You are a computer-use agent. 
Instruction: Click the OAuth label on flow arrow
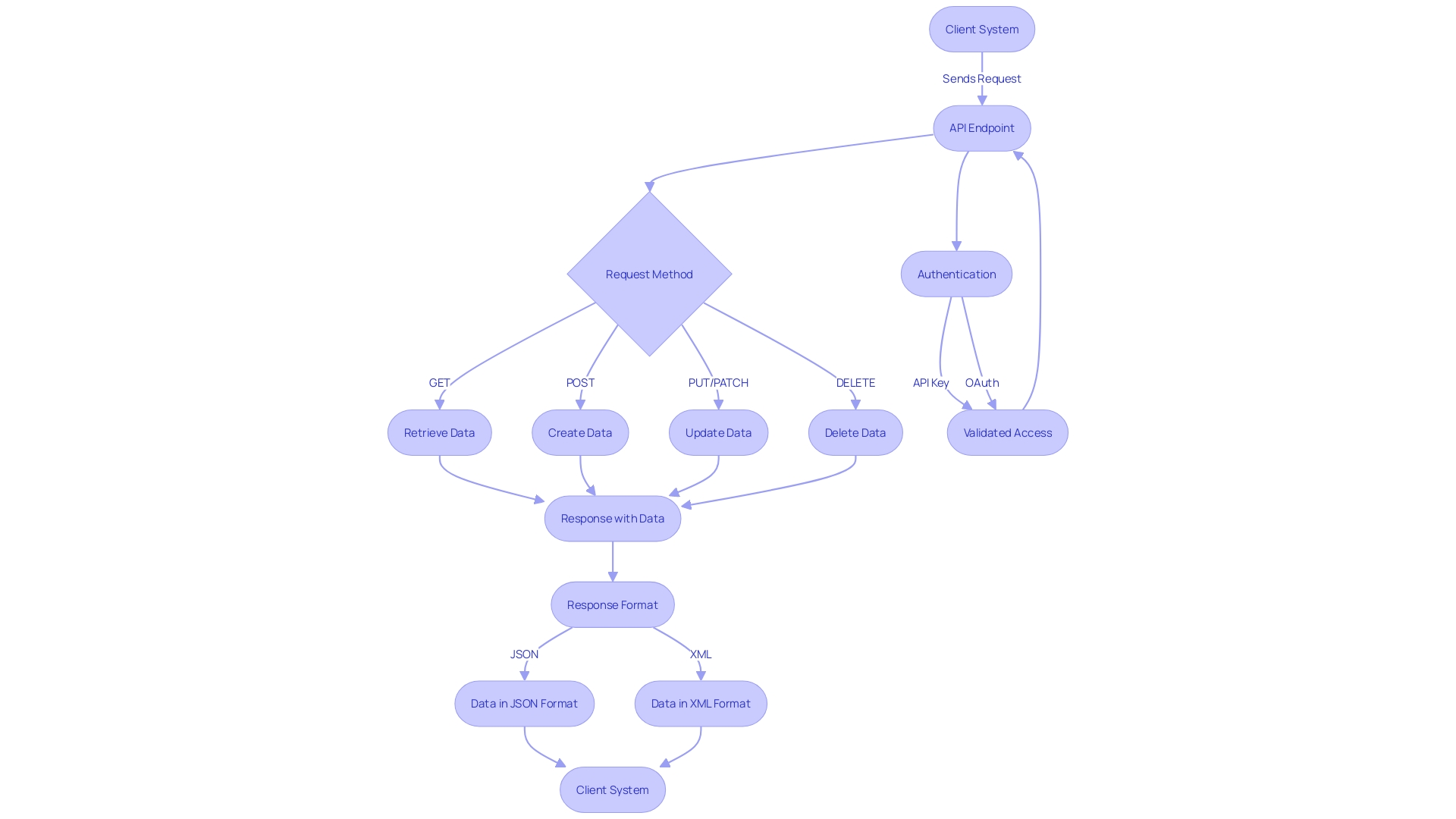tap(981, 382)
